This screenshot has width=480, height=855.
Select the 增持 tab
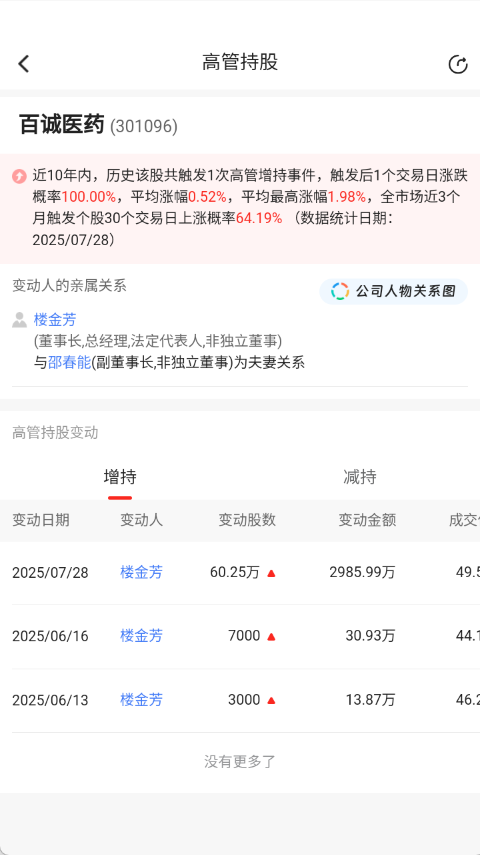(x=120, y=477)
